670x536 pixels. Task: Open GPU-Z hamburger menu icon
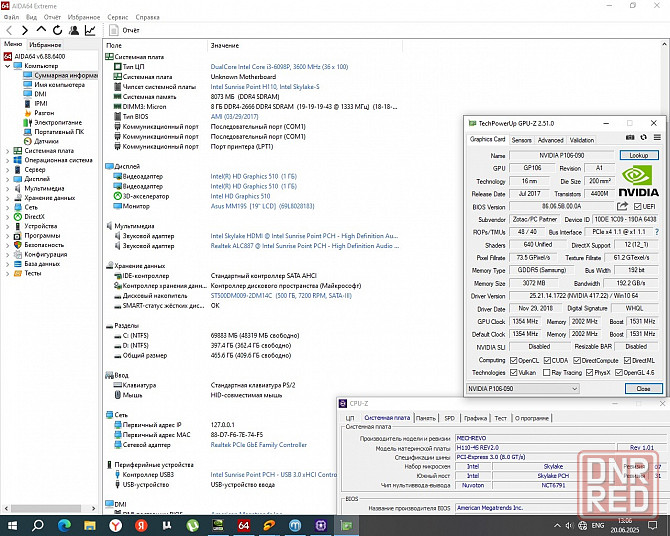[x=657, y=138]
